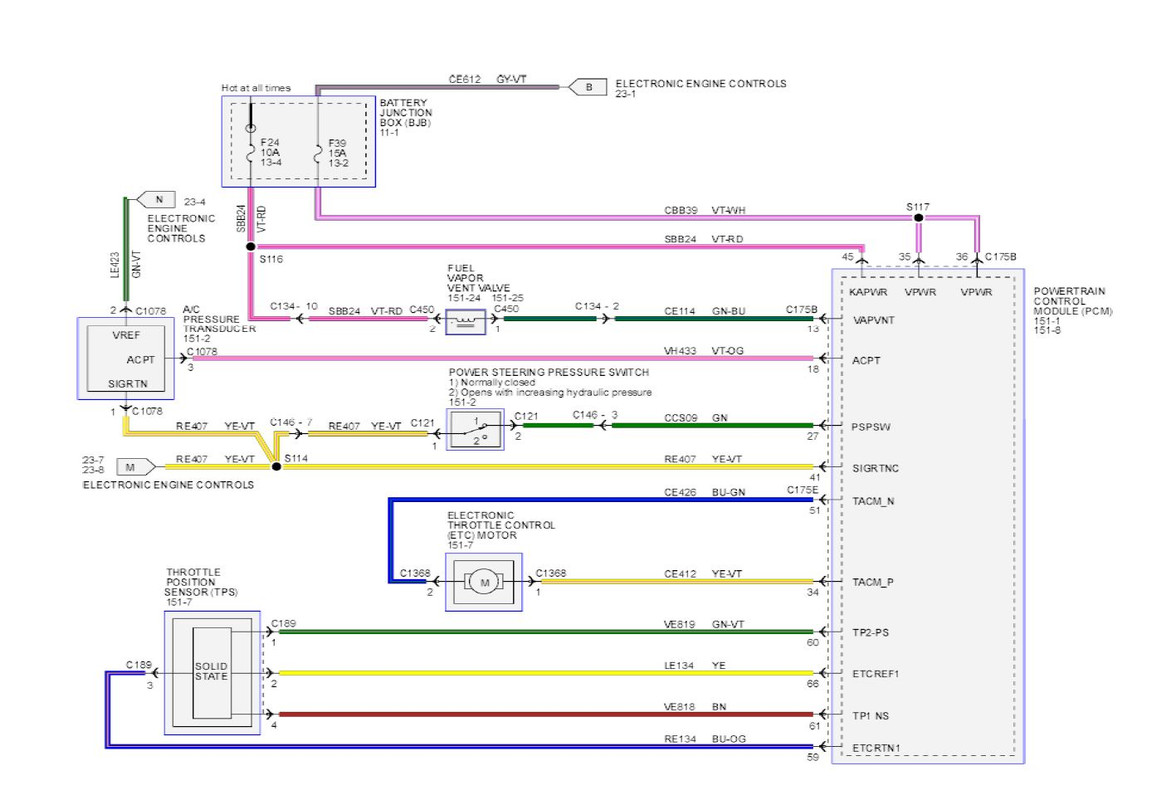
Task: Click the CE426 BU-GN wire label
Action: point(704,492)
